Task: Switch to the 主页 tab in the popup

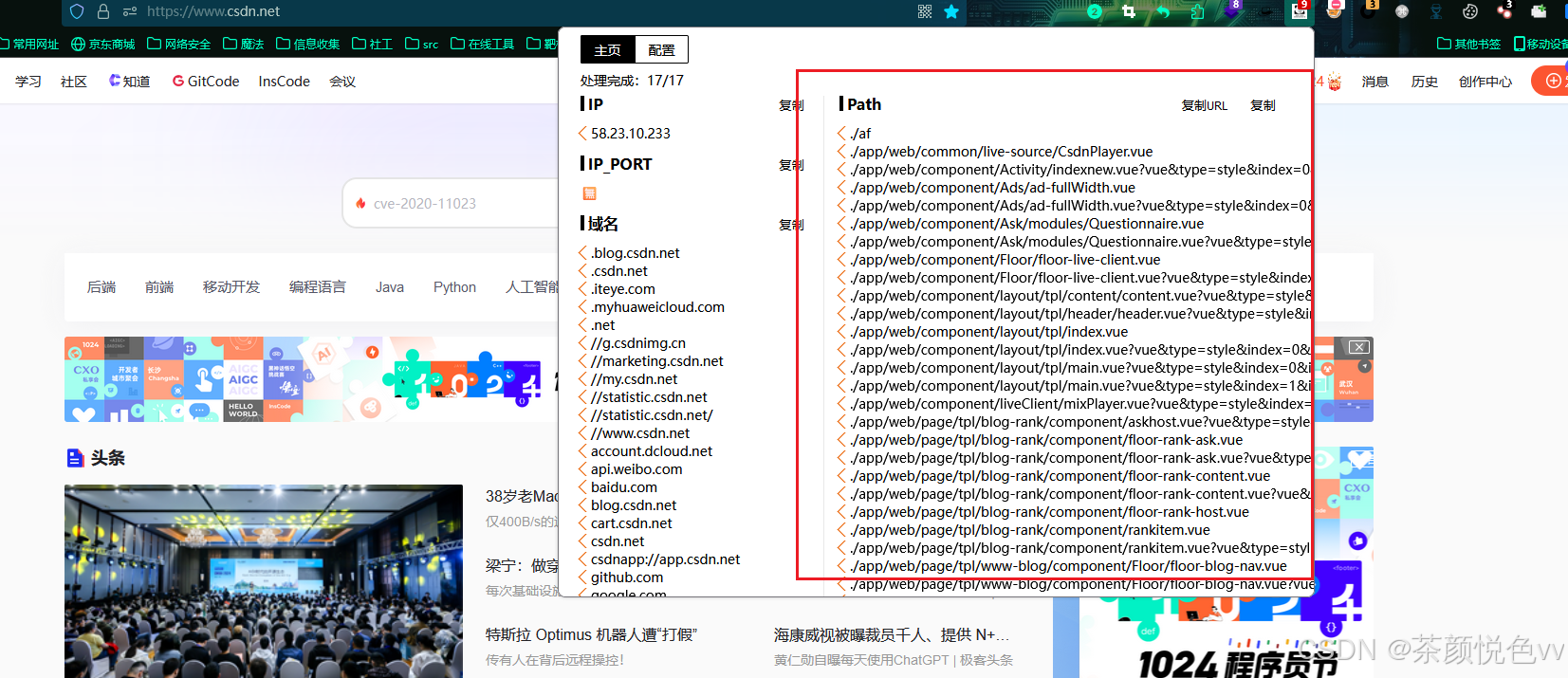Action: tap(607, 50)
